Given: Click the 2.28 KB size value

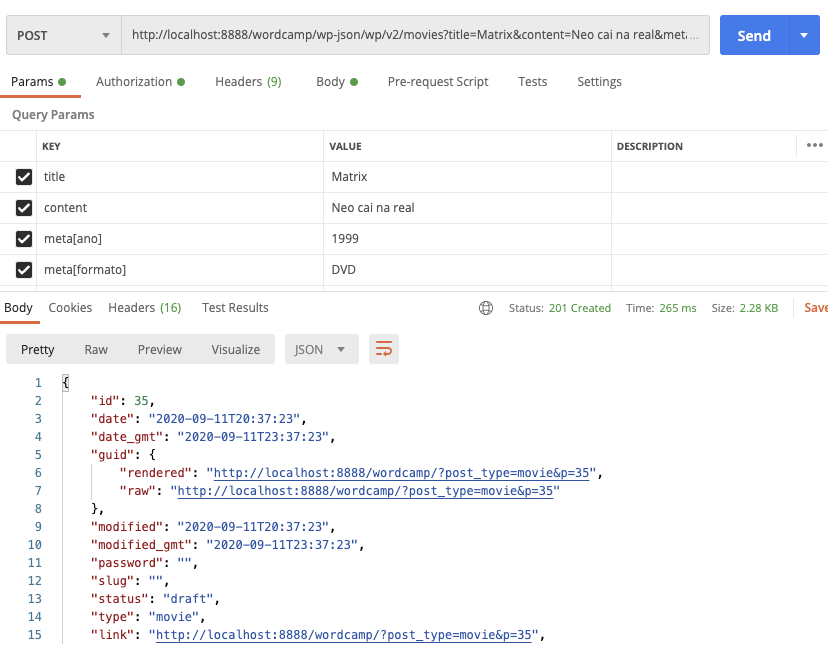Looking at the screenshot, I should click(758, 308).
